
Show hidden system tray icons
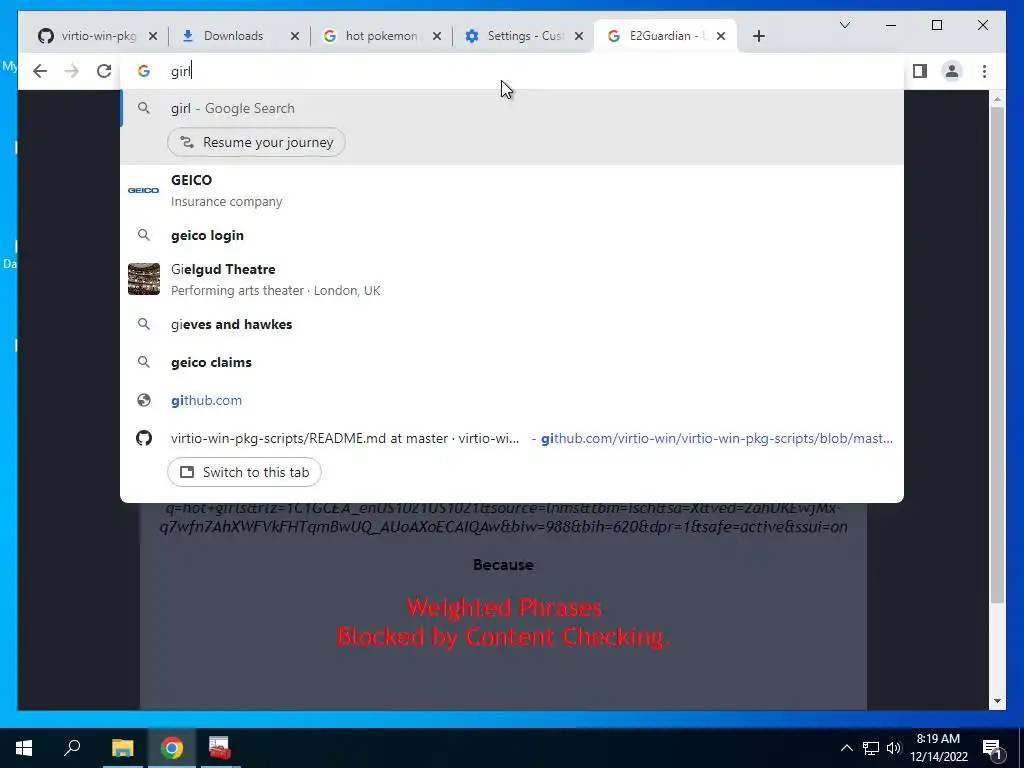coord(846,748)
